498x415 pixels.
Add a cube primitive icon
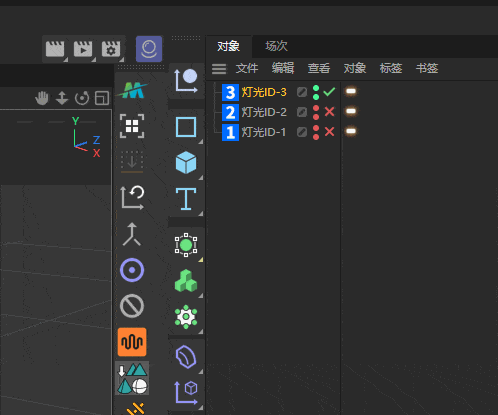tap(186, 162)
